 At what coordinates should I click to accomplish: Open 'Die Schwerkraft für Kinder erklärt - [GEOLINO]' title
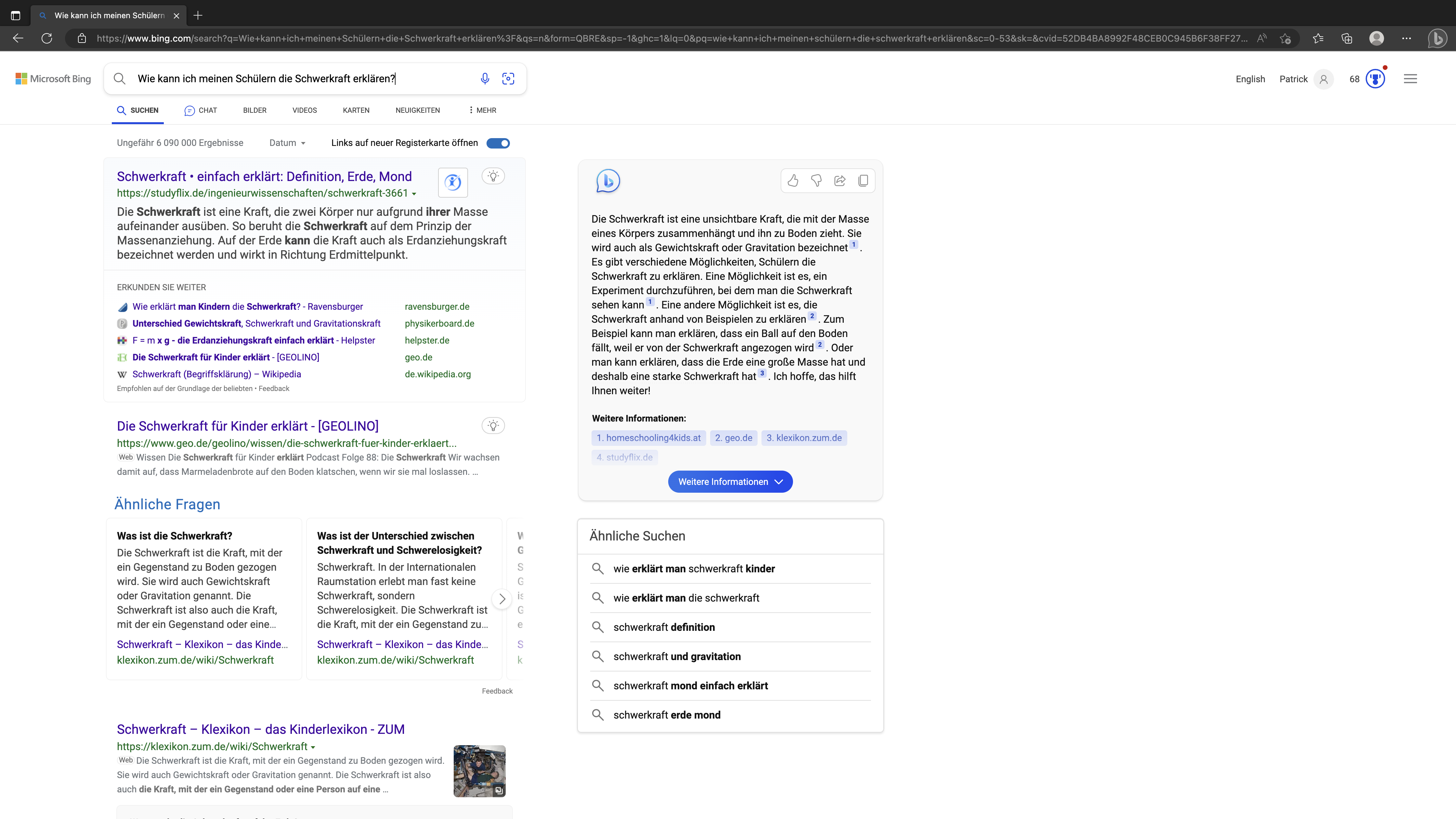tap(248, 426)
